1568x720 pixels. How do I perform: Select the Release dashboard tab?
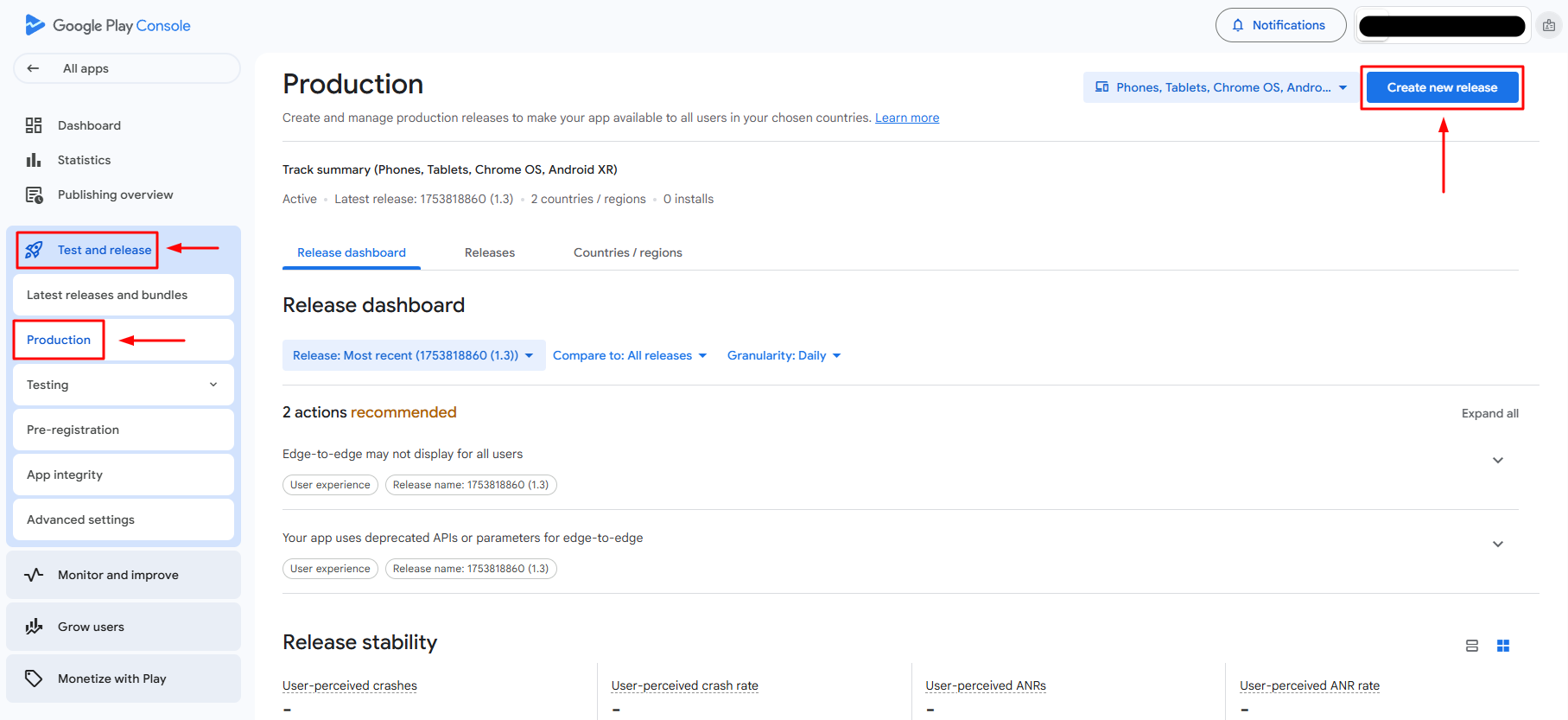[352, 252]
